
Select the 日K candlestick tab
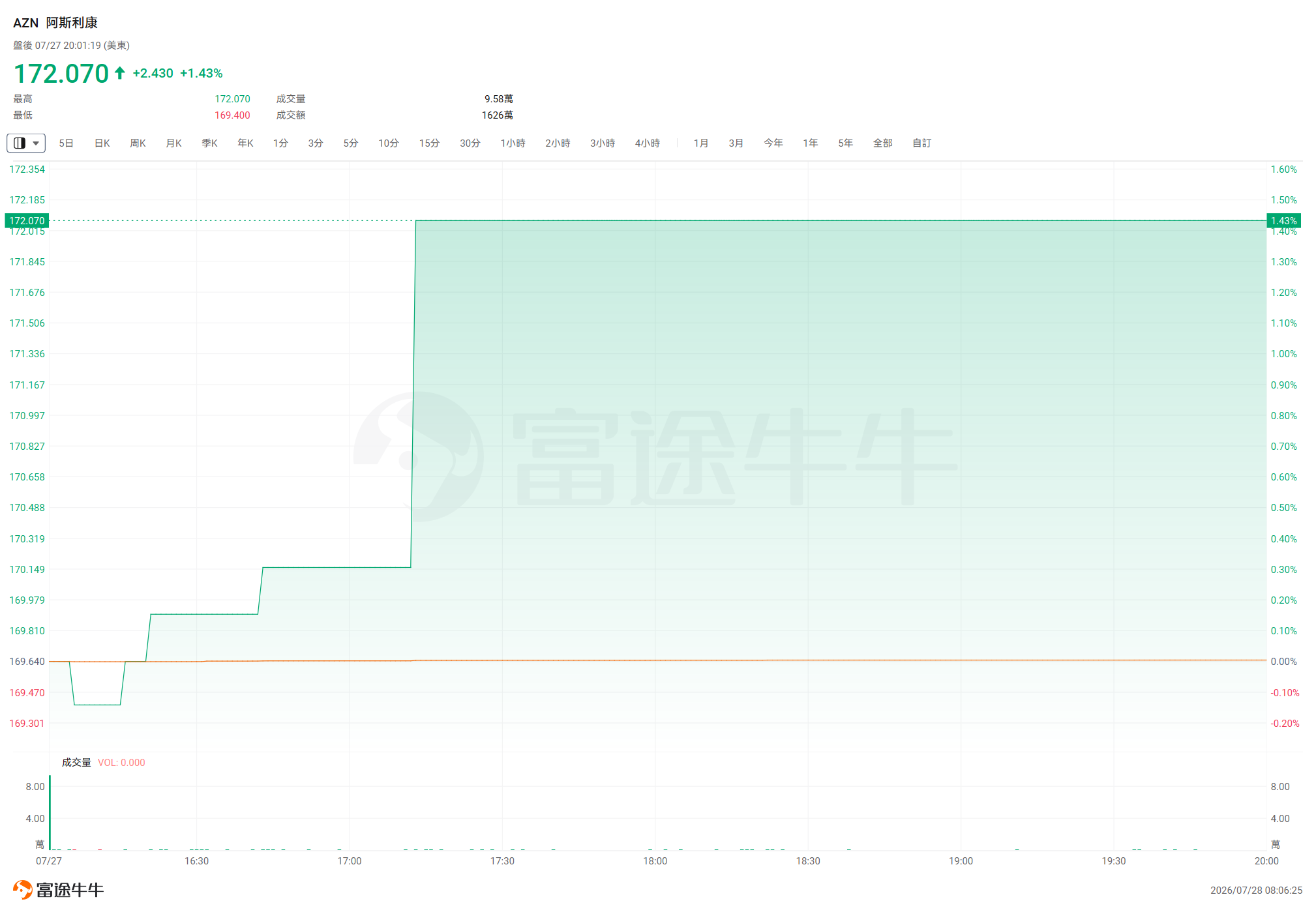pos(102,143)
